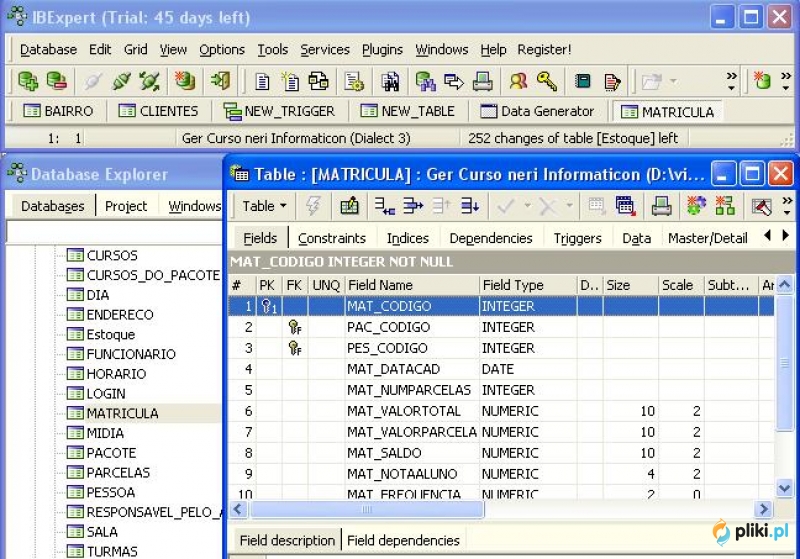Select the MAT_SALDO field row
Screen dimensions: 800x559
click(501, 453)
